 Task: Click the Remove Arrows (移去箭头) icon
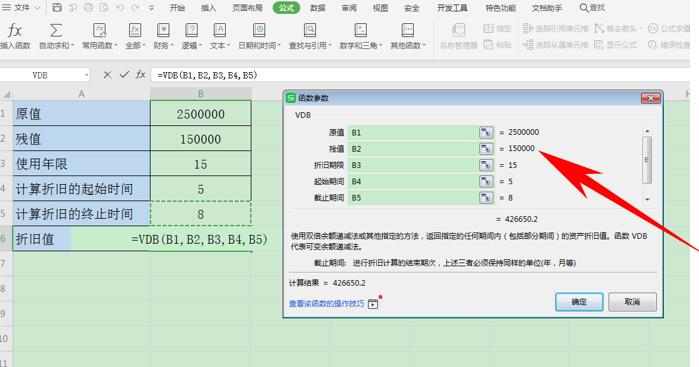(599, 29)
